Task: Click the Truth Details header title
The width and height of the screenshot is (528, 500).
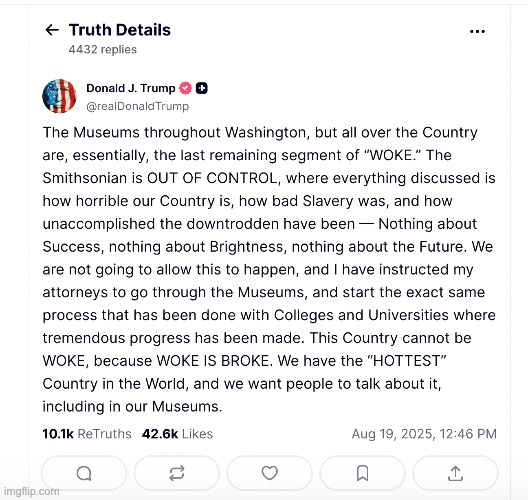Action: click(120, 30)
